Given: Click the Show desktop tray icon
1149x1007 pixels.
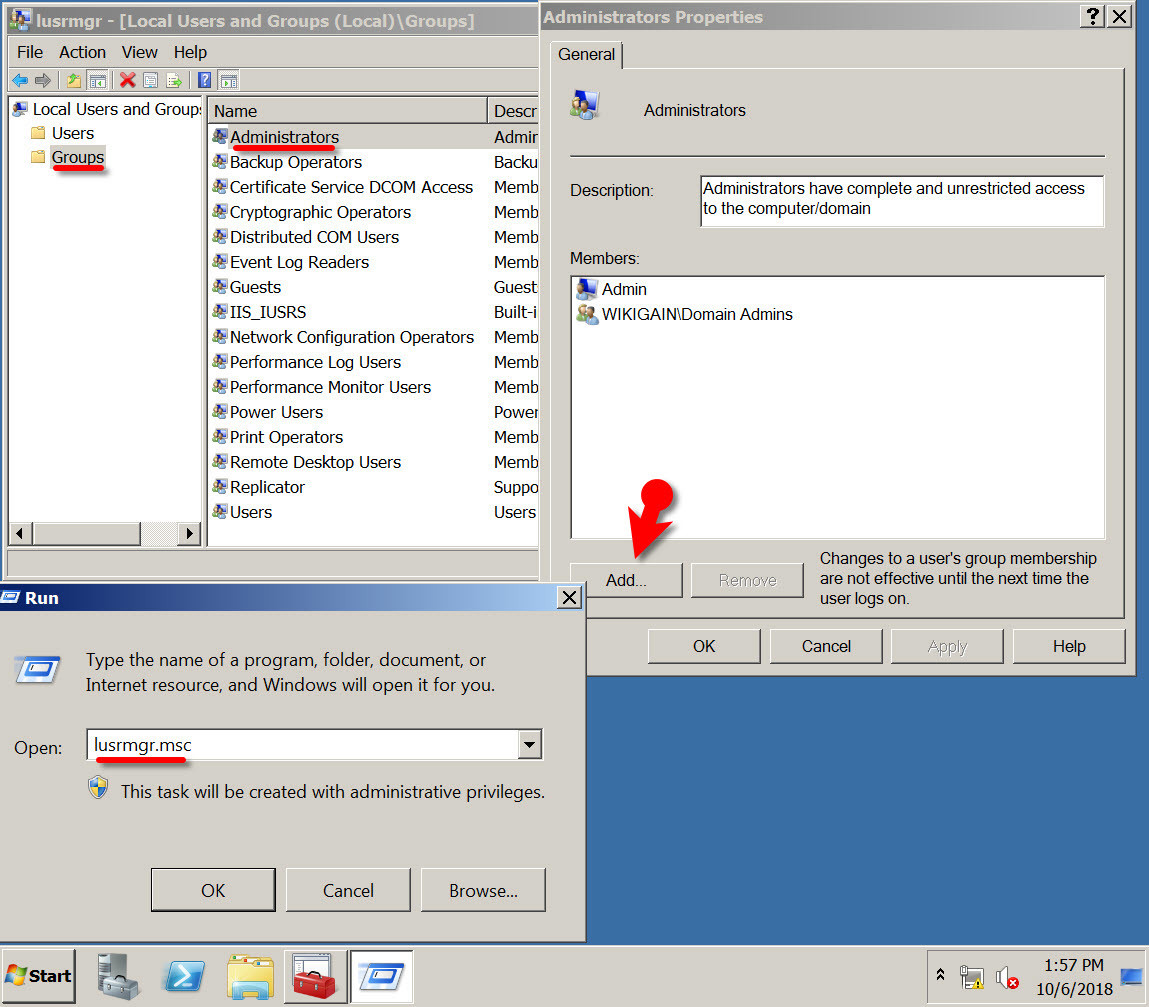Looking at the screenshot, I should [x=1131, y=977].
